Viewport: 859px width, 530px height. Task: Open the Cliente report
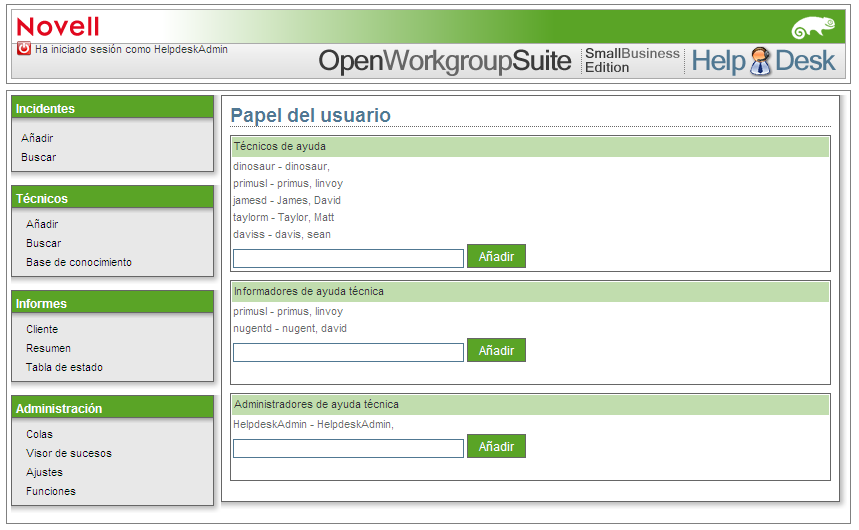click(42, 329)
